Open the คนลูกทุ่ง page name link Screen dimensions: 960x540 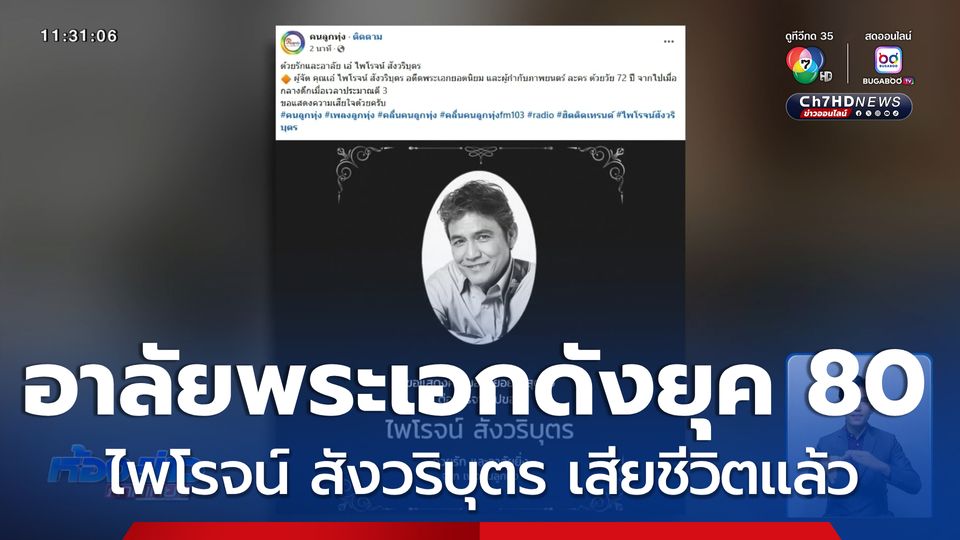click(x=328, y=37)
